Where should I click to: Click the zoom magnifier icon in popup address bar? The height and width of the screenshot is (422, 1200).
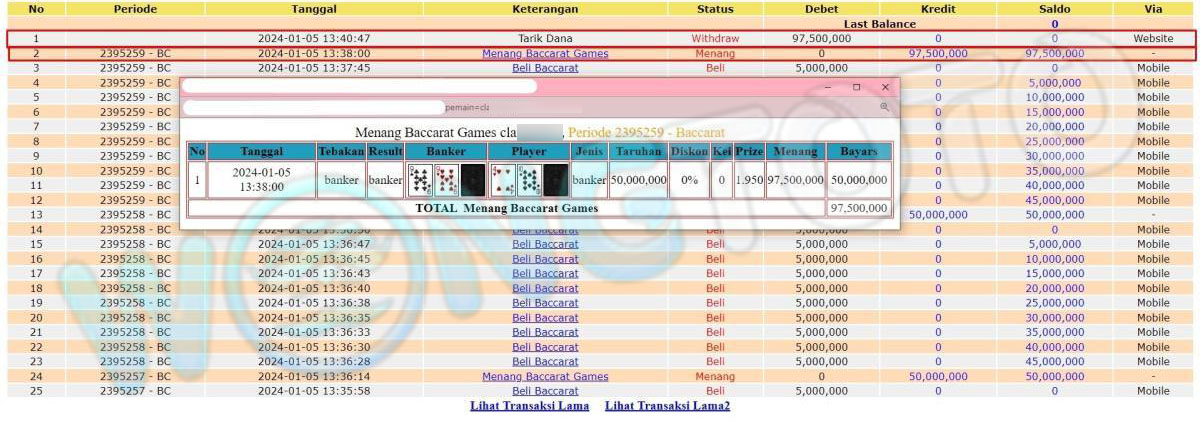coord(884,106)
